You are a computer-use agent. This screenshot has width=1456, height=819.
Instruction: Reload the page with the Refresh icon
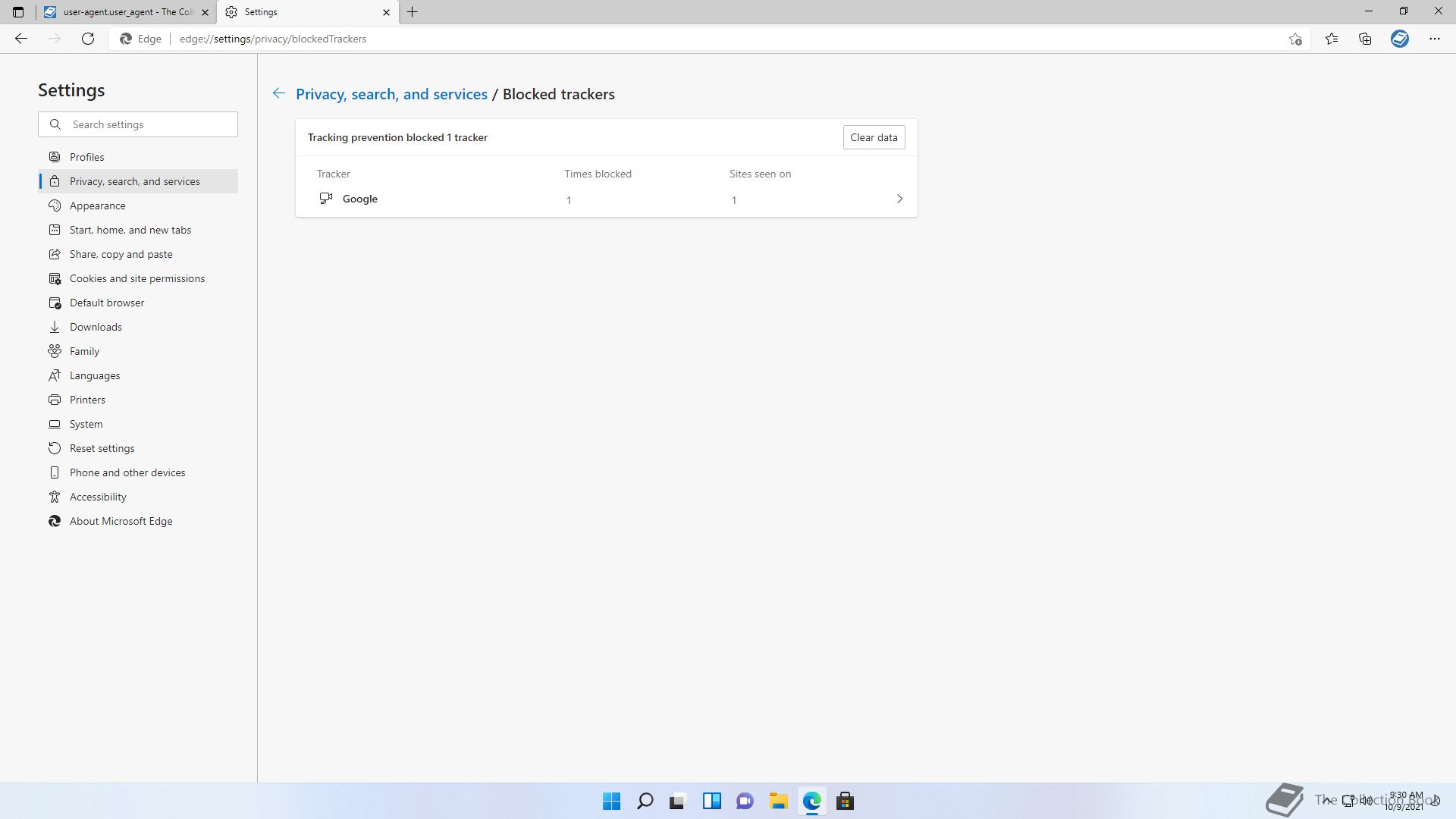click(88, 39)
